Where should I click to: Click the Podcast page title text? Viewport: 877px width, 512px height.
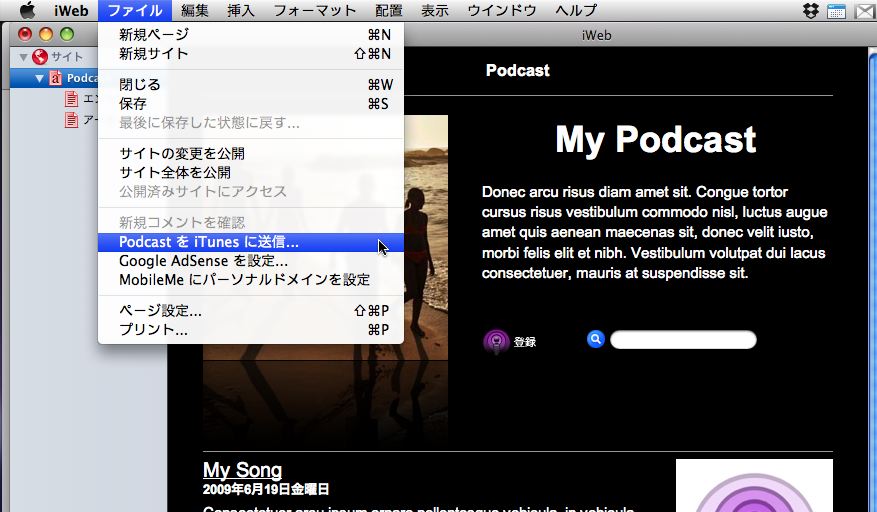pos(517,71)
